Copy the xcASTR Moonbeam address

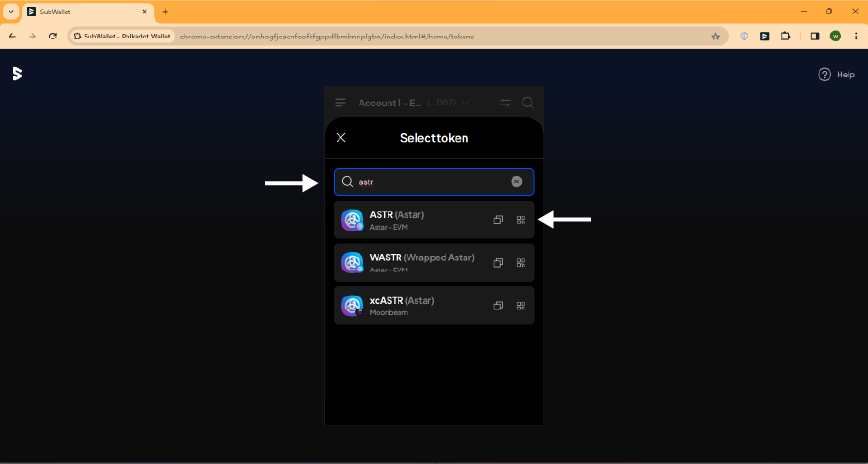pos(498,306)
